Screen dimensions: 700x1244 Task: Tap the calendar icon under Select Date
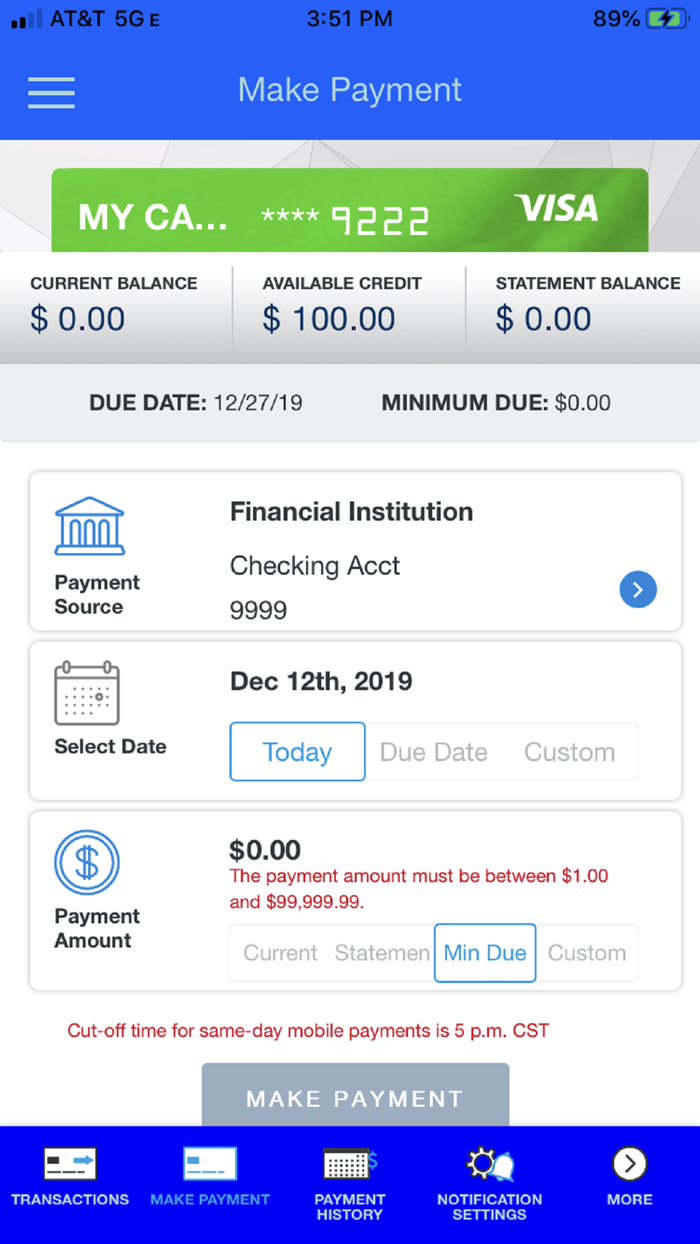(88, 693)
